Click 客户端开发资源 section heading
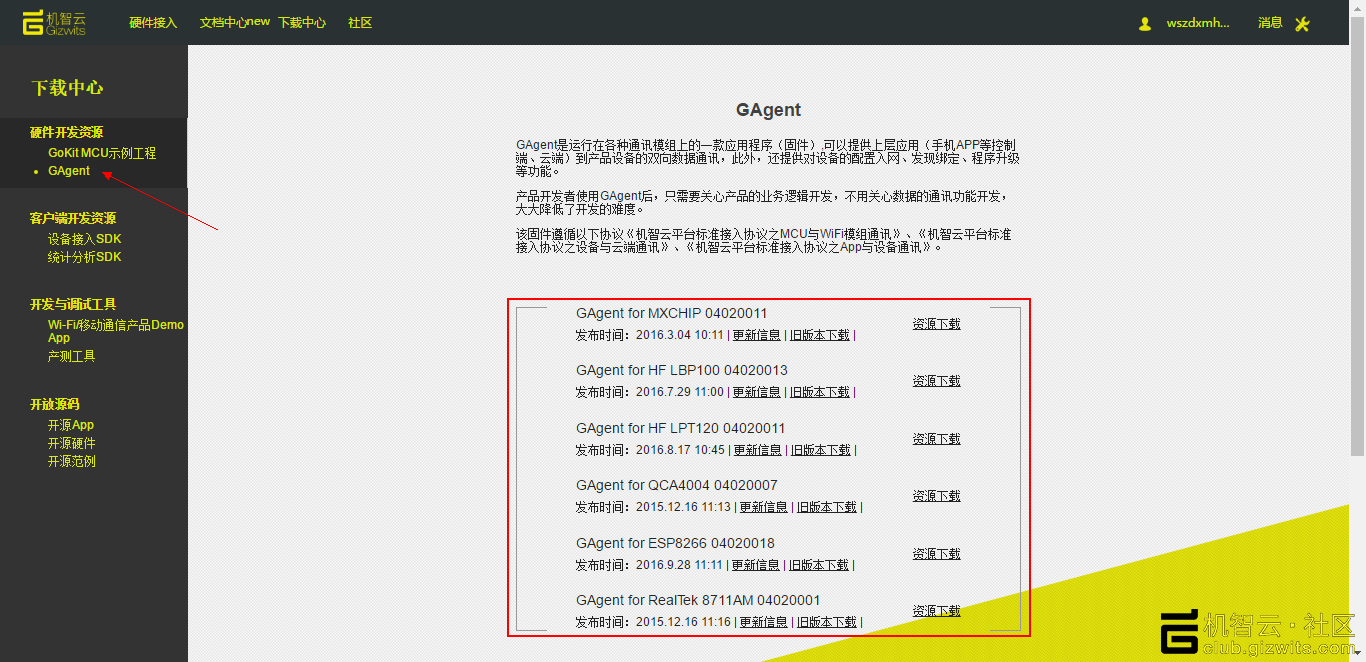Viewport: 1366px width, 662px height. click(x=73, y=218)
